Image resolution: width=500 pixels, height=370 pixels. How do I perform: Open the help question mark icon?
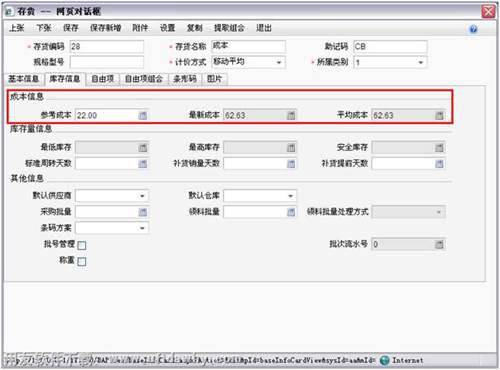click(473, 29)
